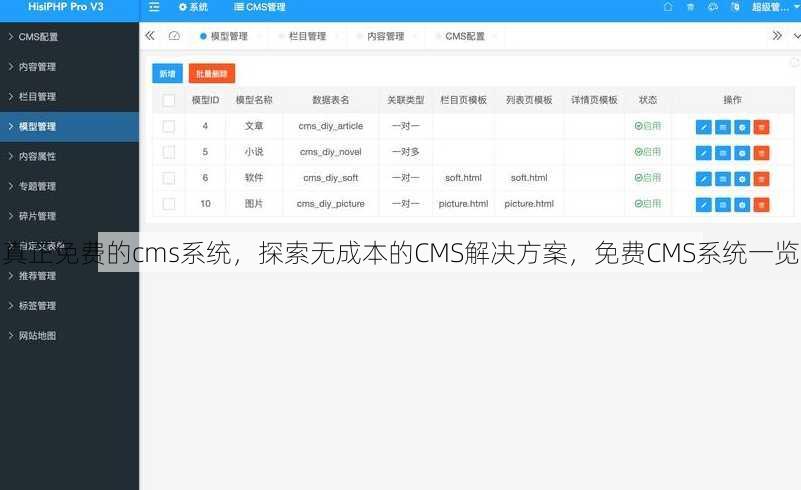Edit the 小说 model with the pencil icon
Viewport: 801px width, 490px height.
703,153
